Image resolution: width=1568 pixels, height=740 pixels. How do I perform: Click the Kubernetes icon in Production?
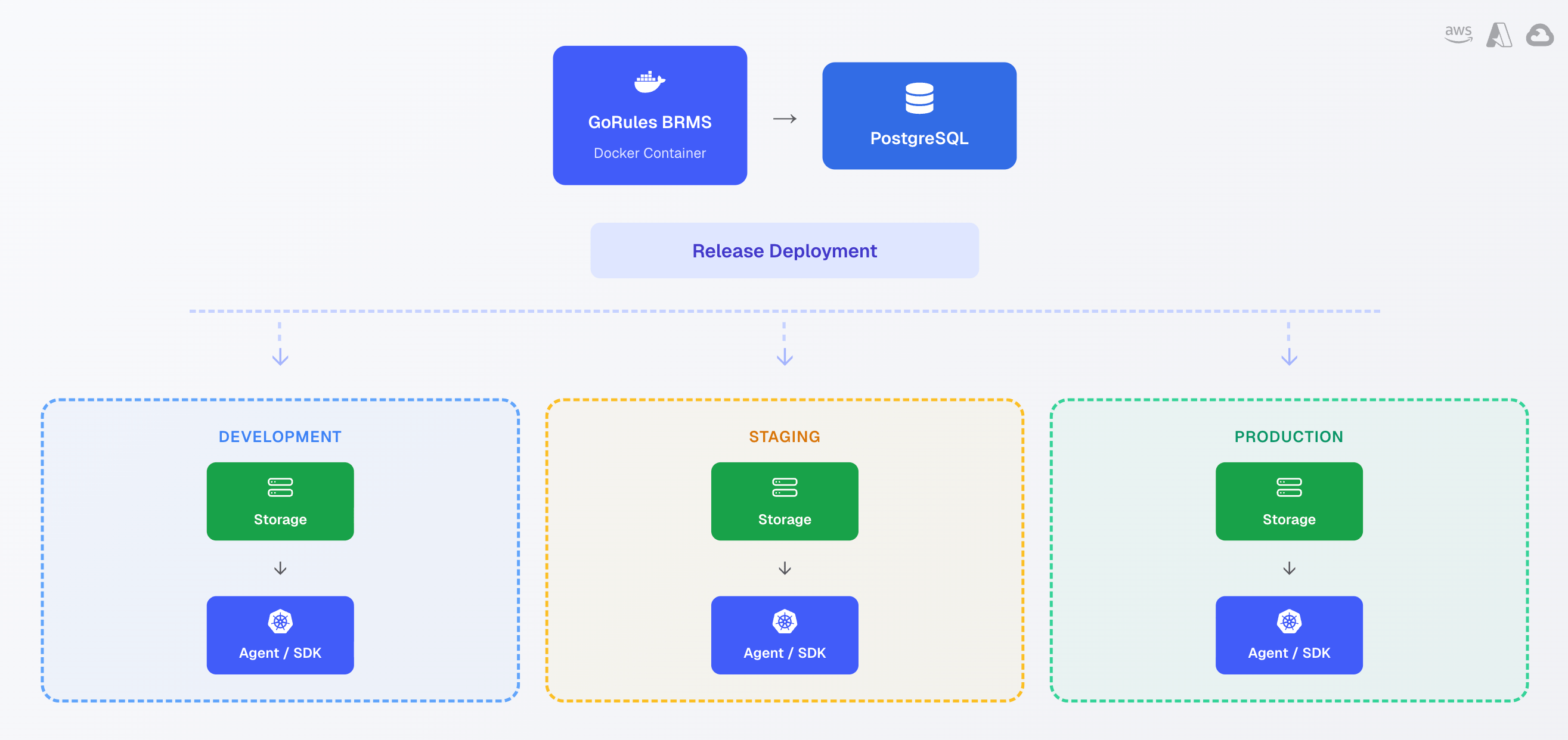coord(1289,621)
